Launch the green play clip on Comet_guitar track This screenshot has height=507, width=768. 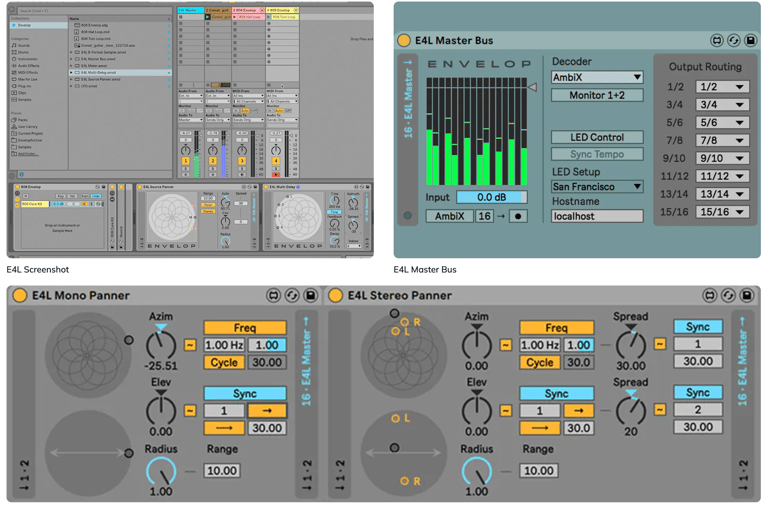(208, 17)
